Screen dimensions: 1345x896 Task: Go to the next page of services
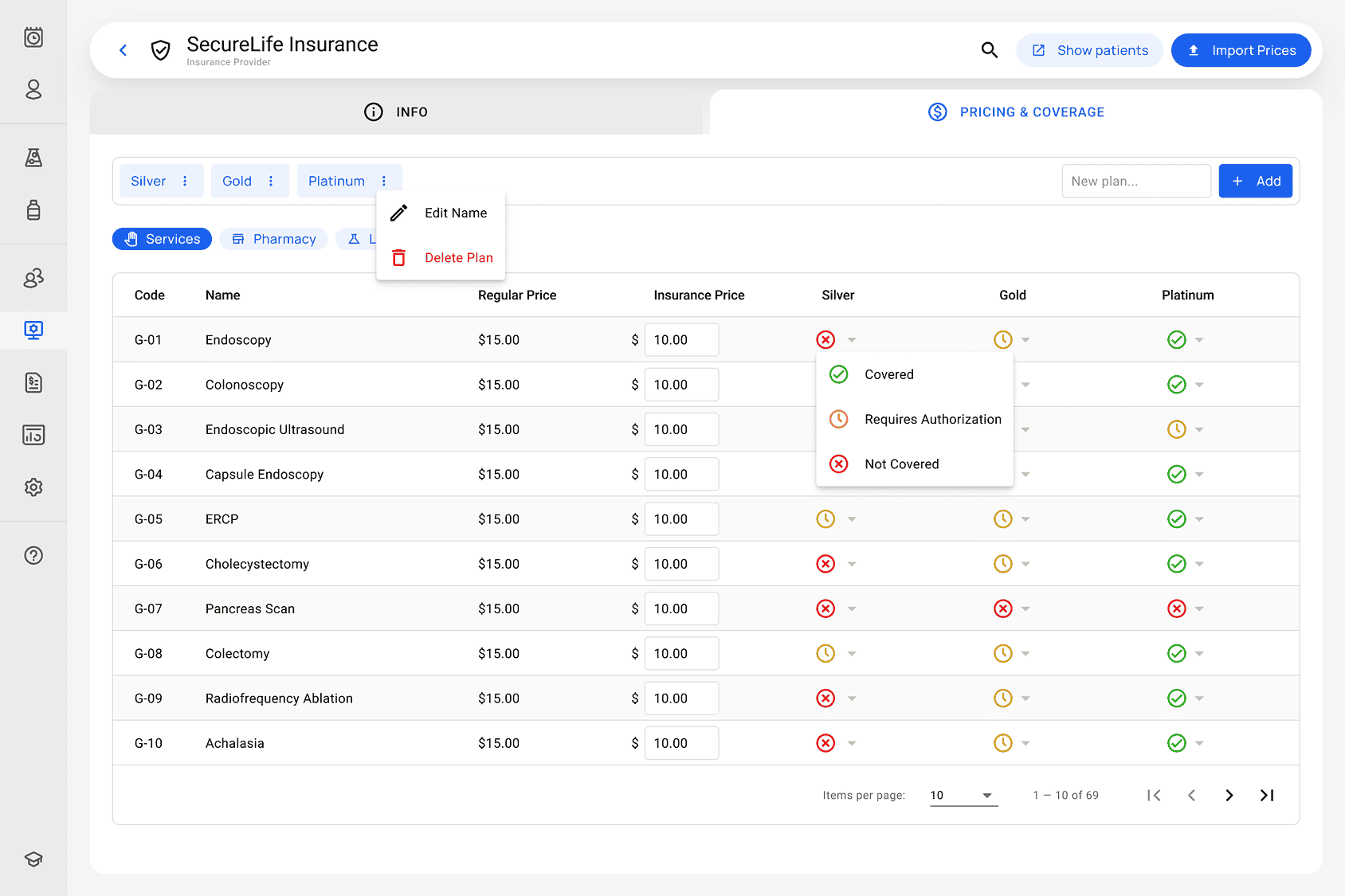(1229, 795)
